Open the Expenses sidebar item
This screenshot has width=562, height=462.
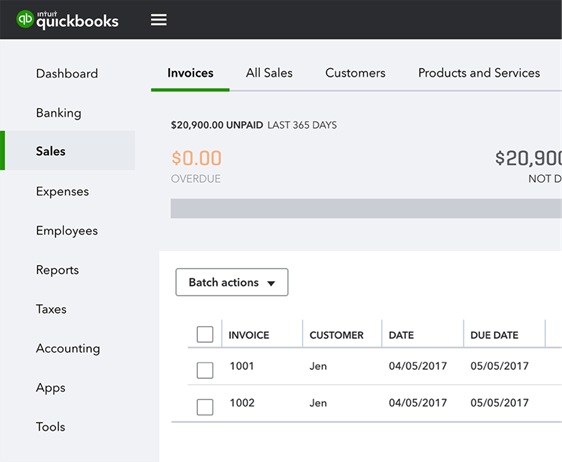(x=62, y=191)
